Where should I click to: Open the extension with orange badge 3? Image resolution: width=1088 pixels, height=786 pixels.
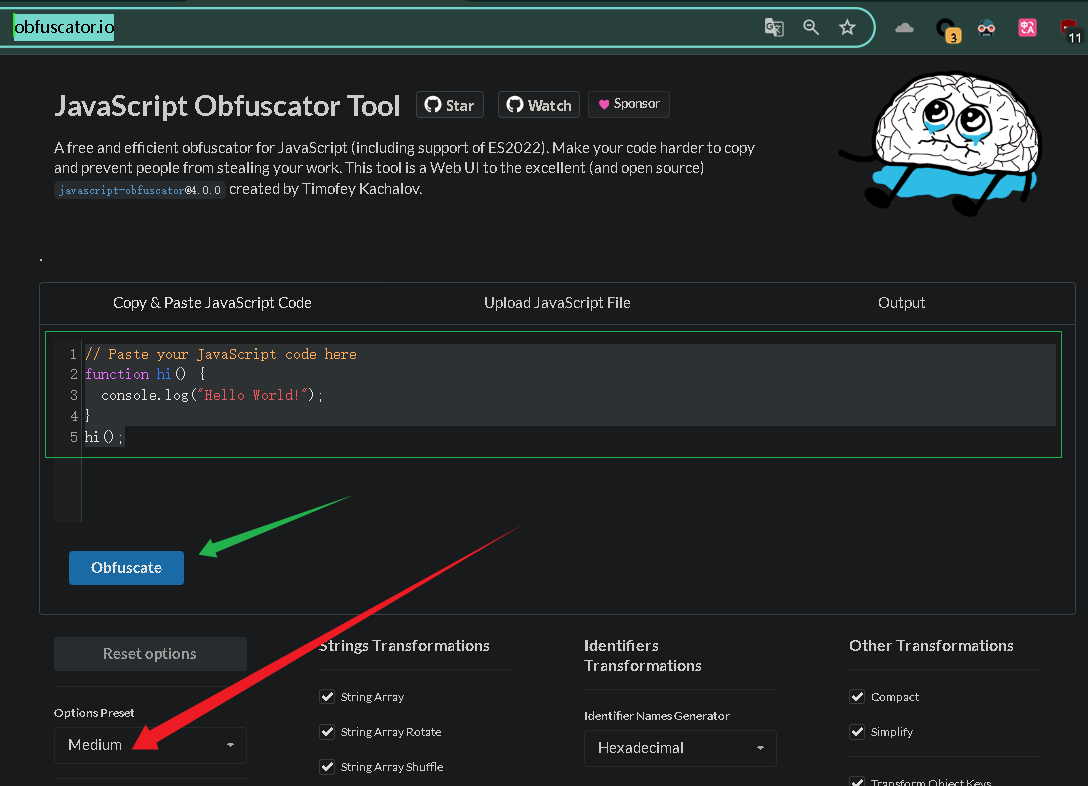tap(947, 30)
